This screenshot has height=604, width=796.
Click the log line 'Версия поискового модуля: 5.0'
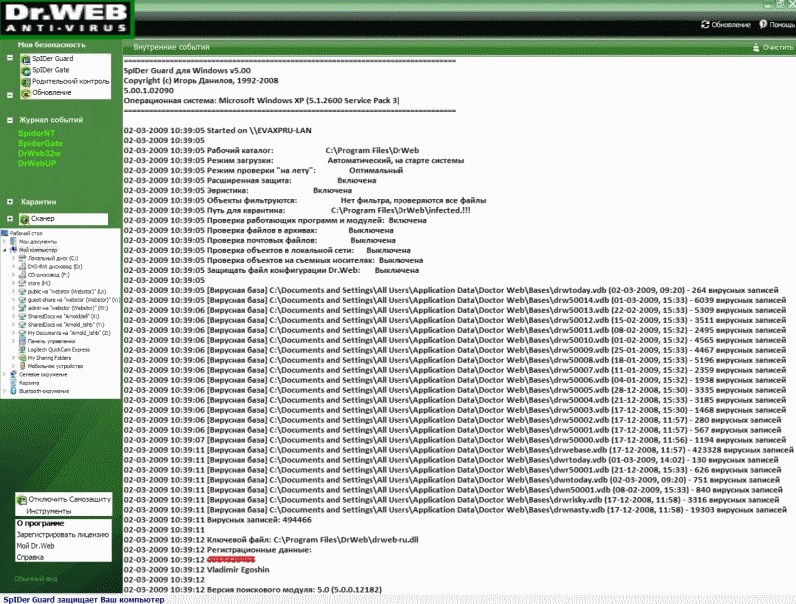pos(253,589)
